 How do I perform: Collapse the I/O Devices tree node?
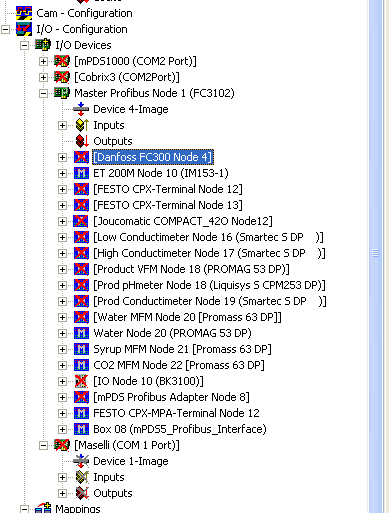coord(24,45)
